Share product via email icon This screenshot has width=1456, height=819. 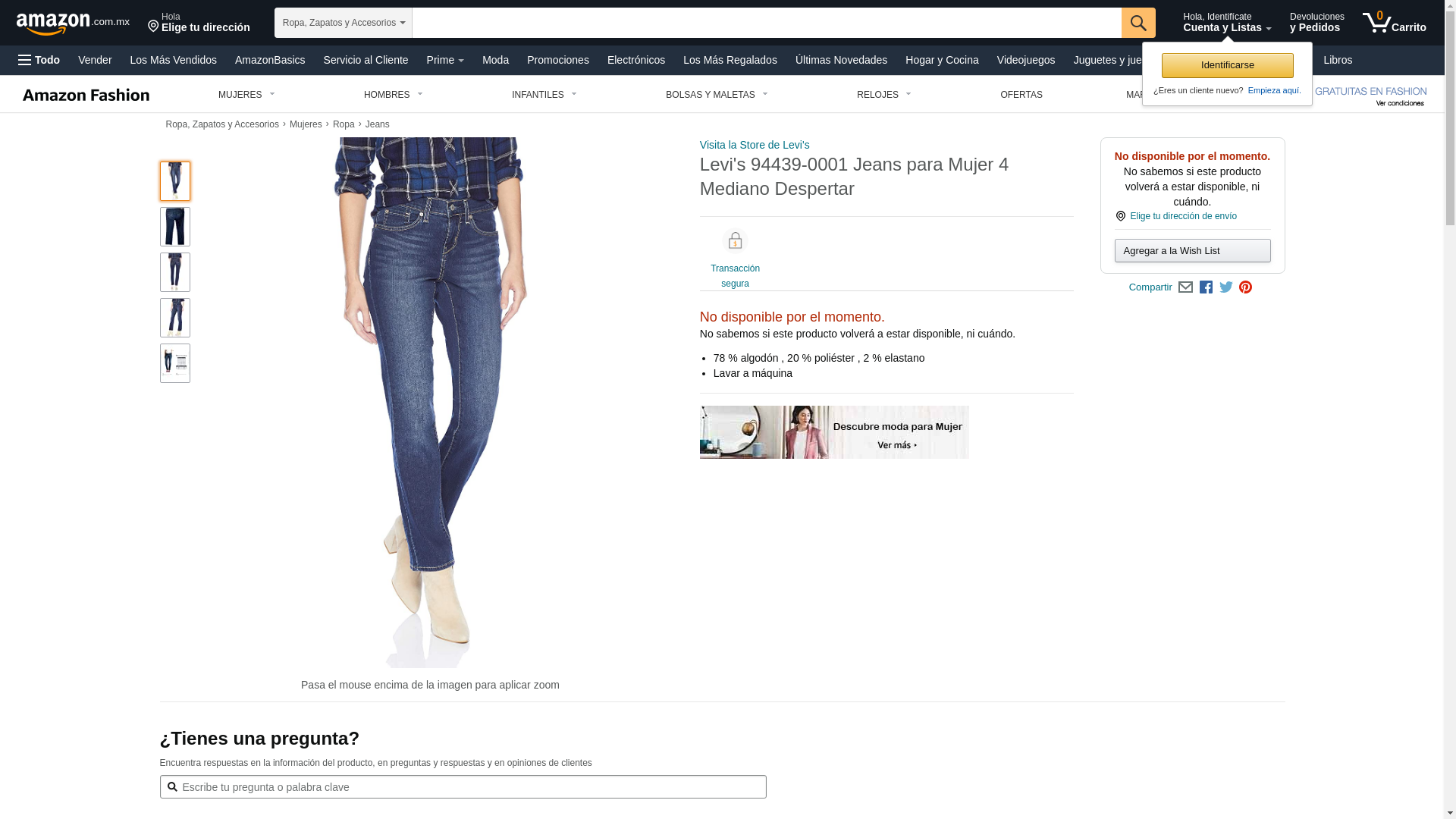pyautogui.click(x=1185, y=287)
